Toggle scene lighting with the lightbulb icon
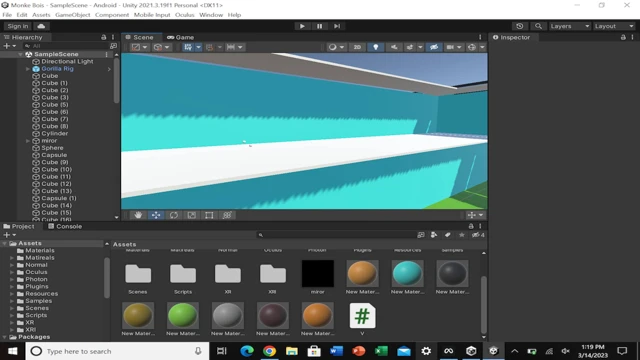This screenshot has height=360, width=640. point(376,47)
